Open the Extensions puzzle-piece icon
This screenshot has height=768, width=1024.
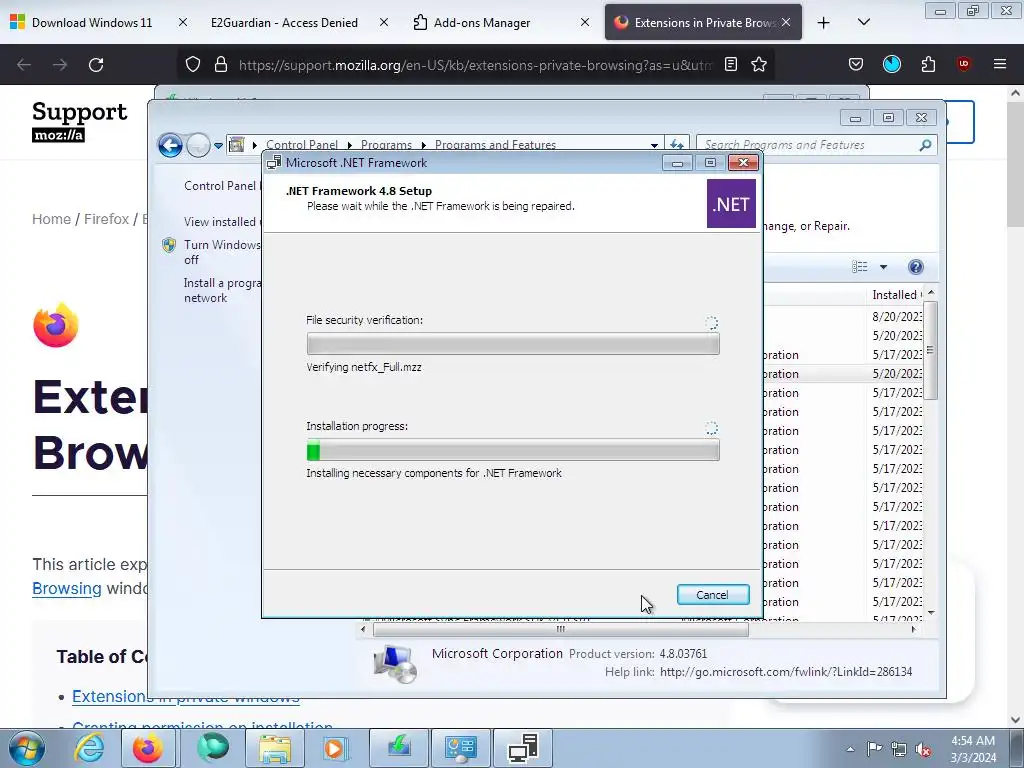(x=928, y=64)
